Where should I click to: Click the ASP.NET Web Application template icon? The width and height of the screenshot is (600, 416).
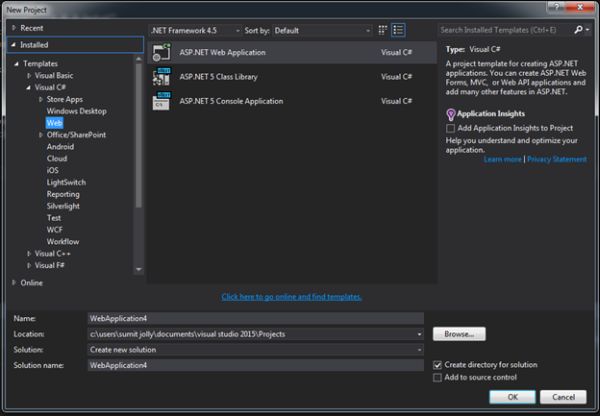[161, 52]
